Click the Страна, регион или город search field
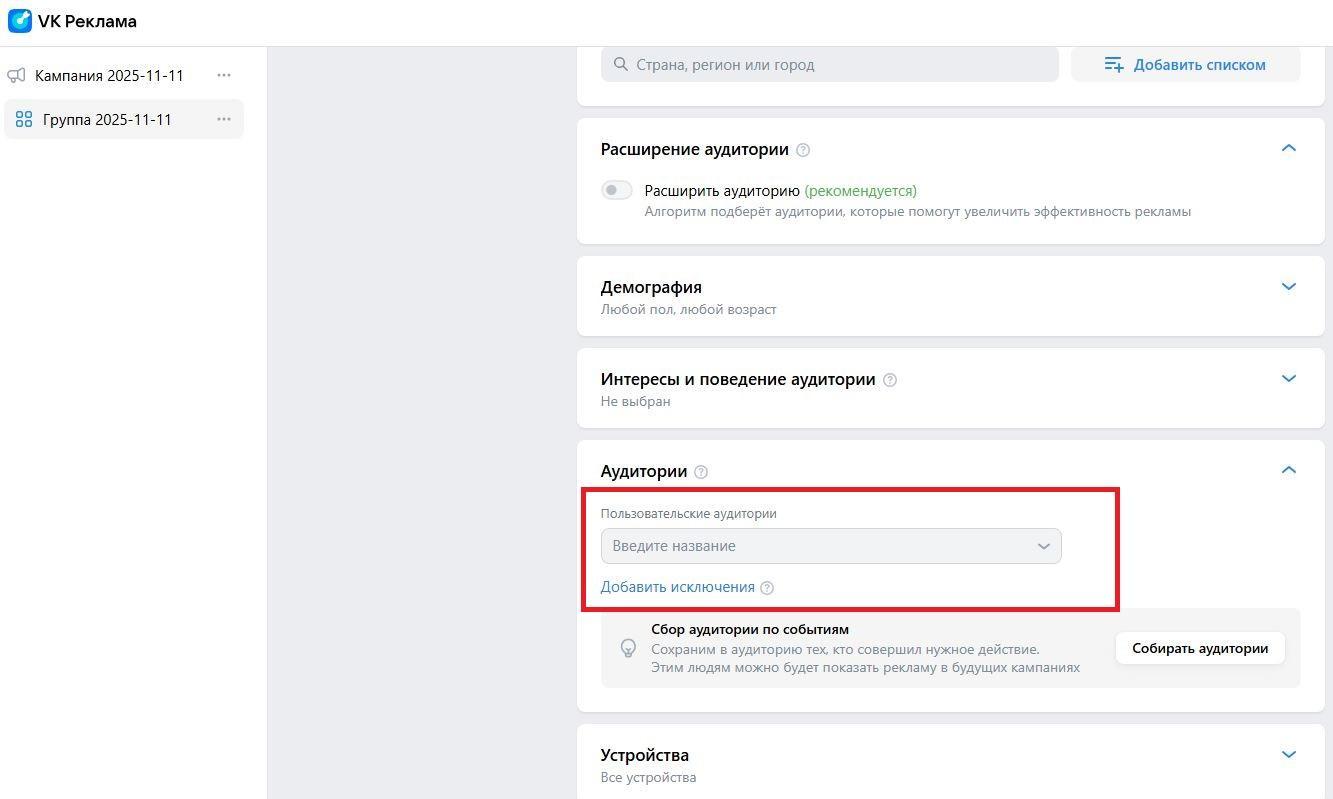 (x=830, y=65)
